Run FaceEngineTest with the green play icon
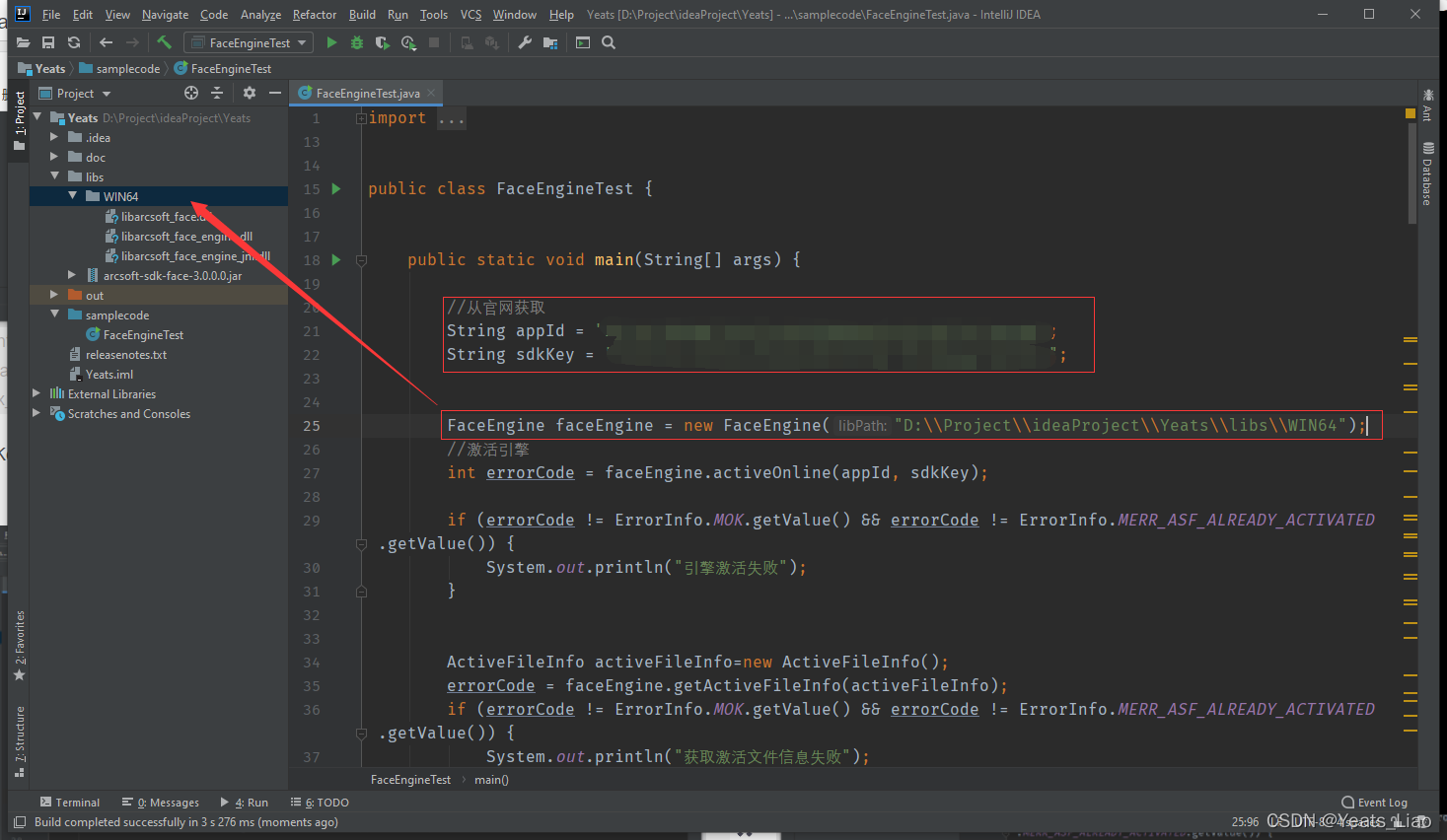The image size is (1447, 840). pyautogui.click(x=331, y=42)
